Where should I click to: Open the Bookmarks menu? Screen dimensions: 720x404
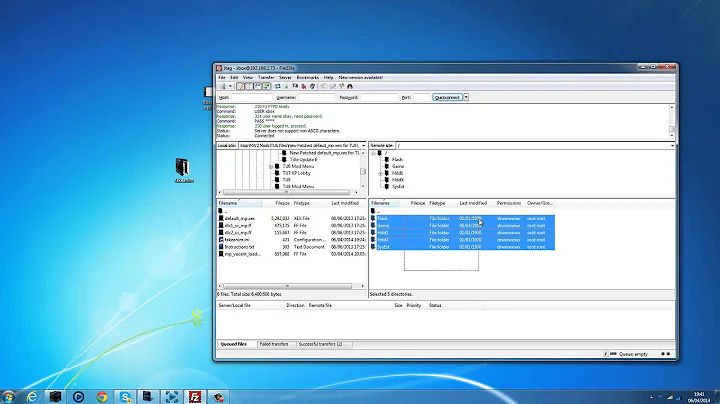pos(308,78)
